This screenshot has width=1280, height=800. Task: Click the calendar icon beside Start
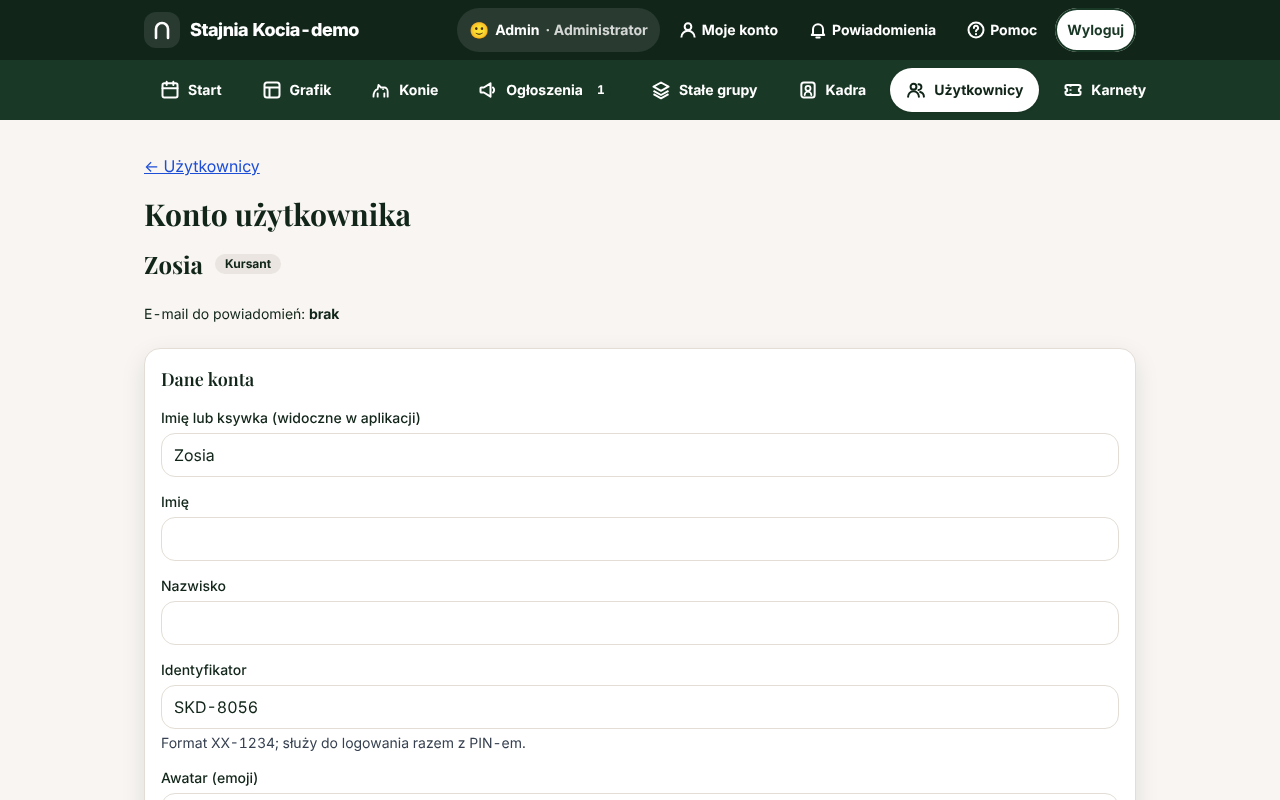click(x=170, y=90)
